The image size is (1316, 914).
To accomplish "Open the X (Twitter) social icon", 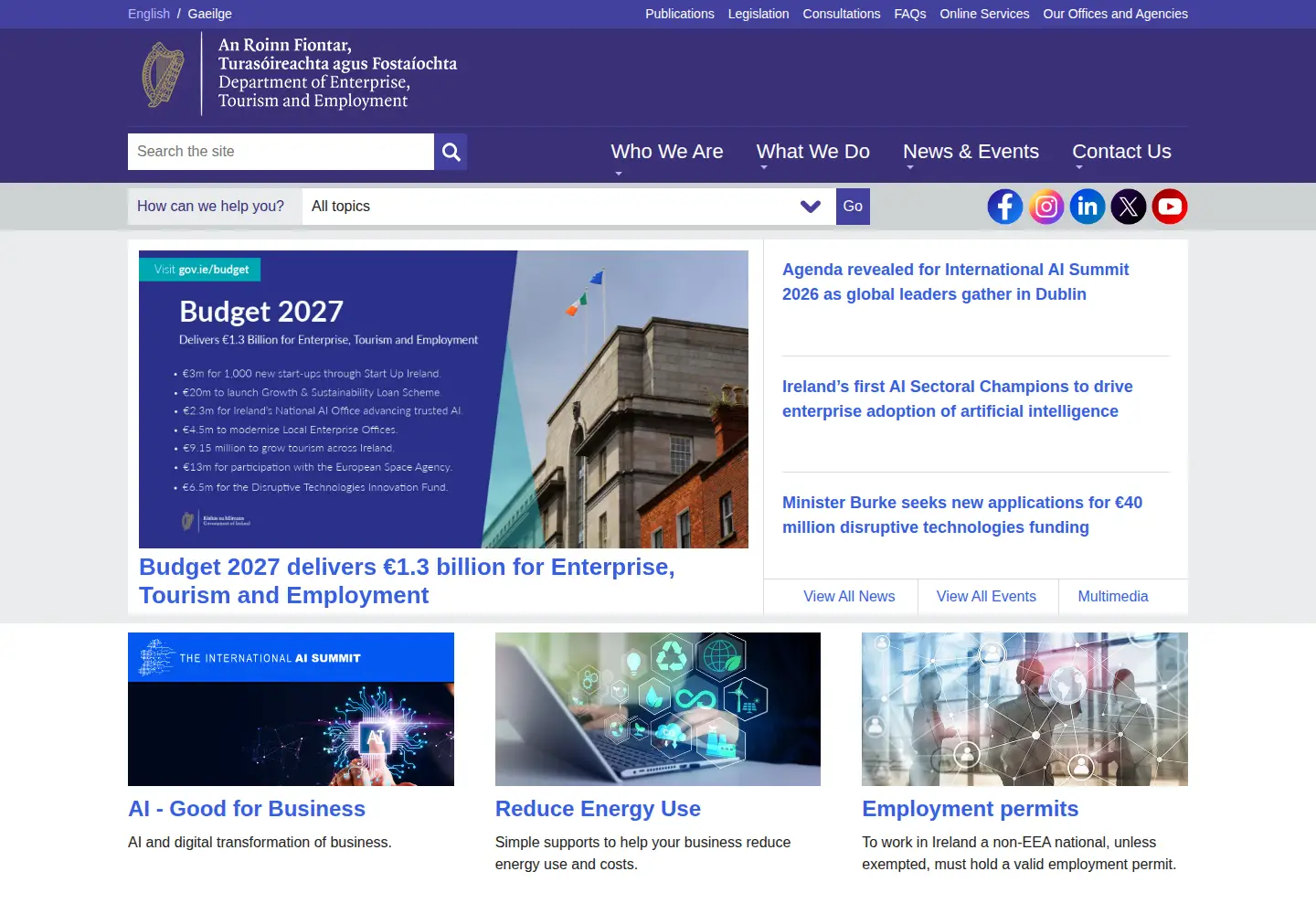I will [1129, 207].
